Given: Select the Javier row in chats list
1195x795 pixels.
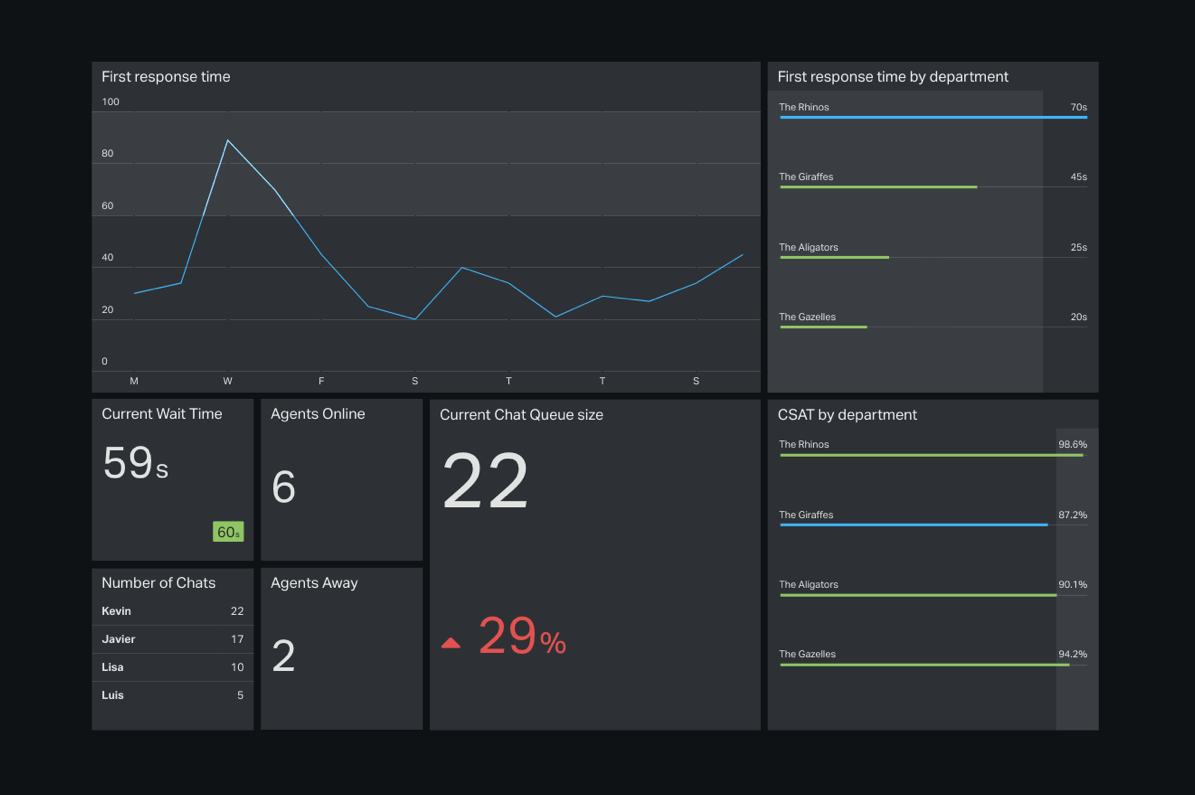Looking at the screenshot, I should pyautogui.click(x=173, y=640).
